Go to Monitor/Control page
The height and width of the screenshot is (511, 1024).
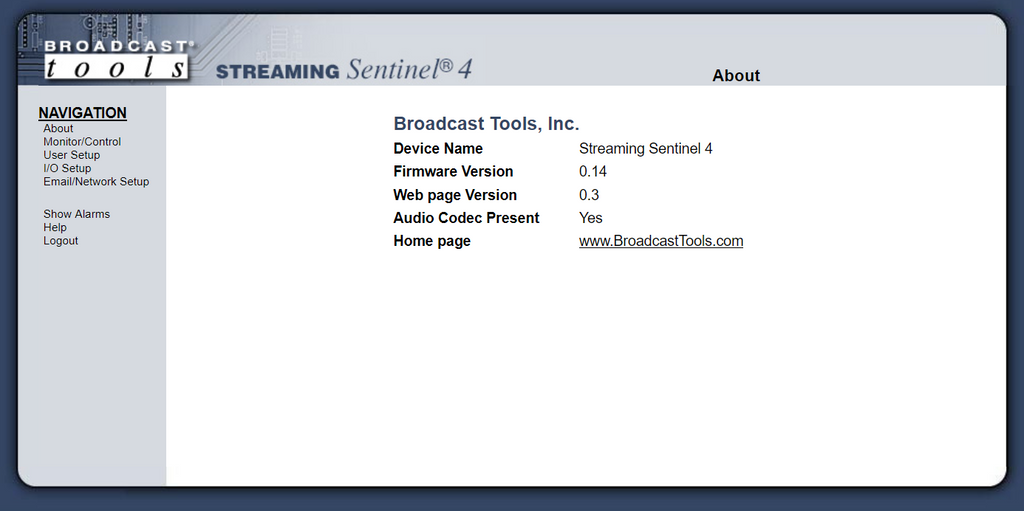[x=82, y=142]
